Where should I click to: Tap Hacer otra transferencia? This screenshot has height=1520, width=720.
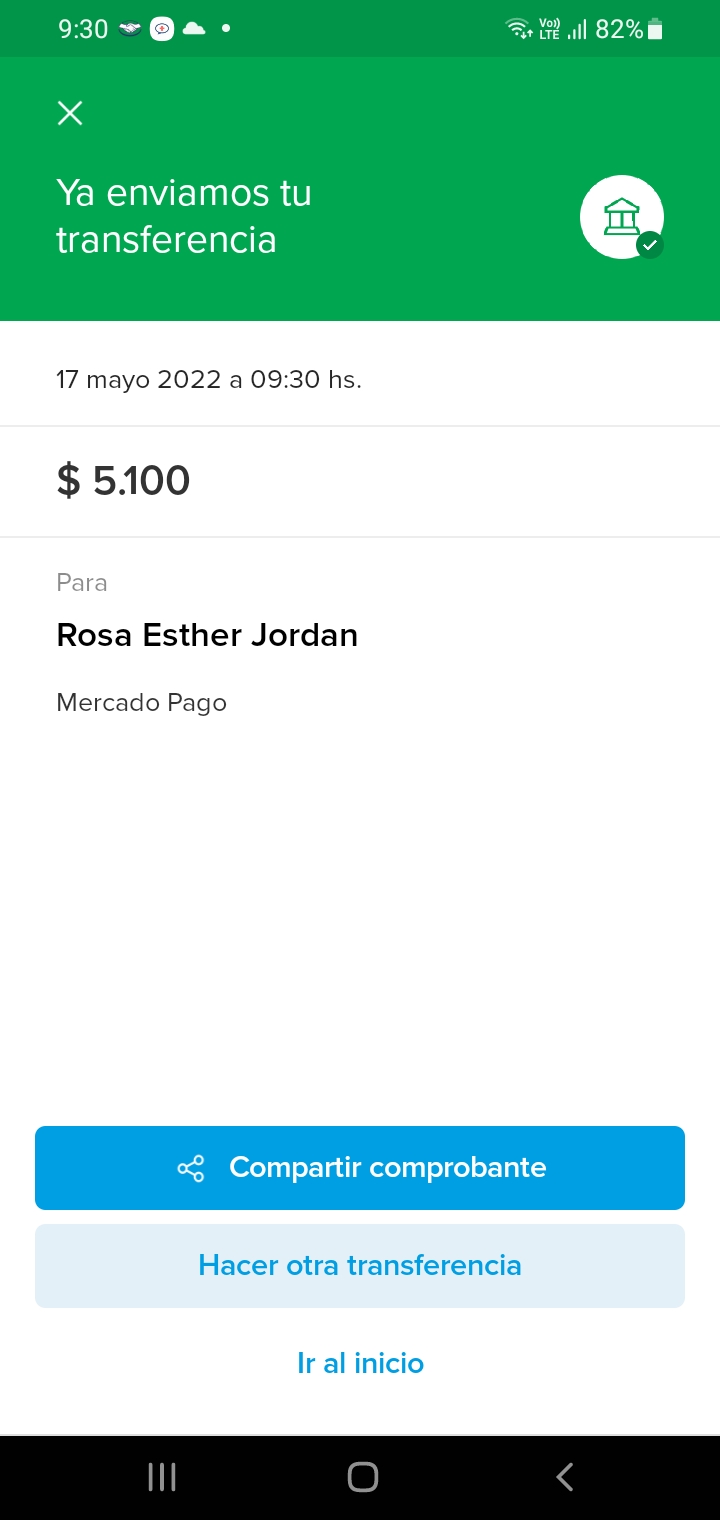[x=360, y=1265]
